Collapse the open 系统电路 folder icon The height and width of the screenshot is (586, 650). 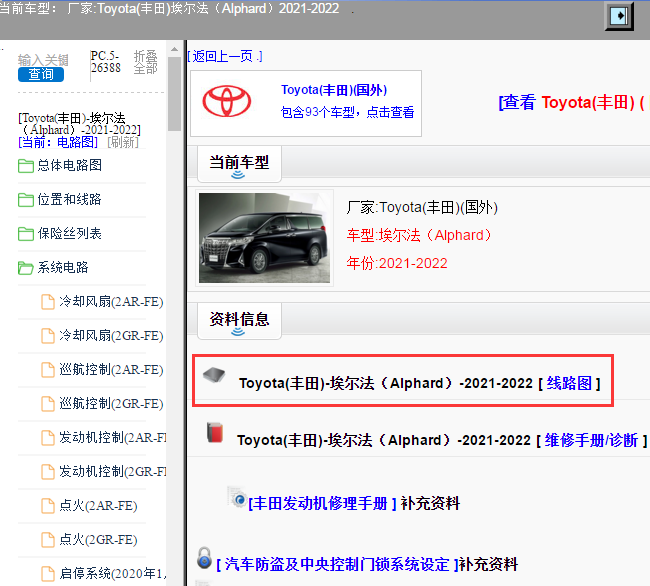pos(26,268)
